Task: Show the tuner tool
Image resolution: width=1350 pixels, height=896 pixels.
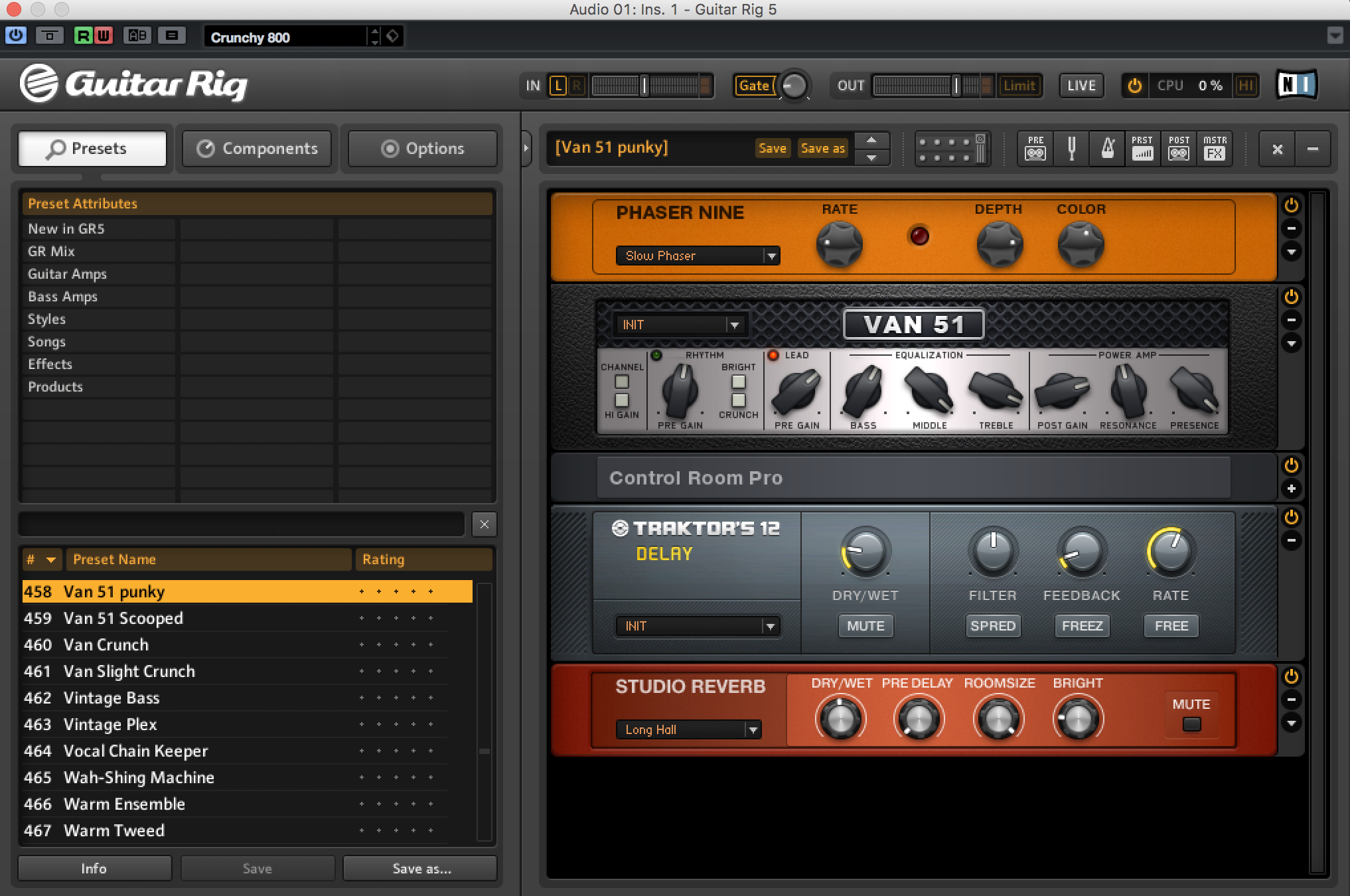Action: [x=1071, y=148]
